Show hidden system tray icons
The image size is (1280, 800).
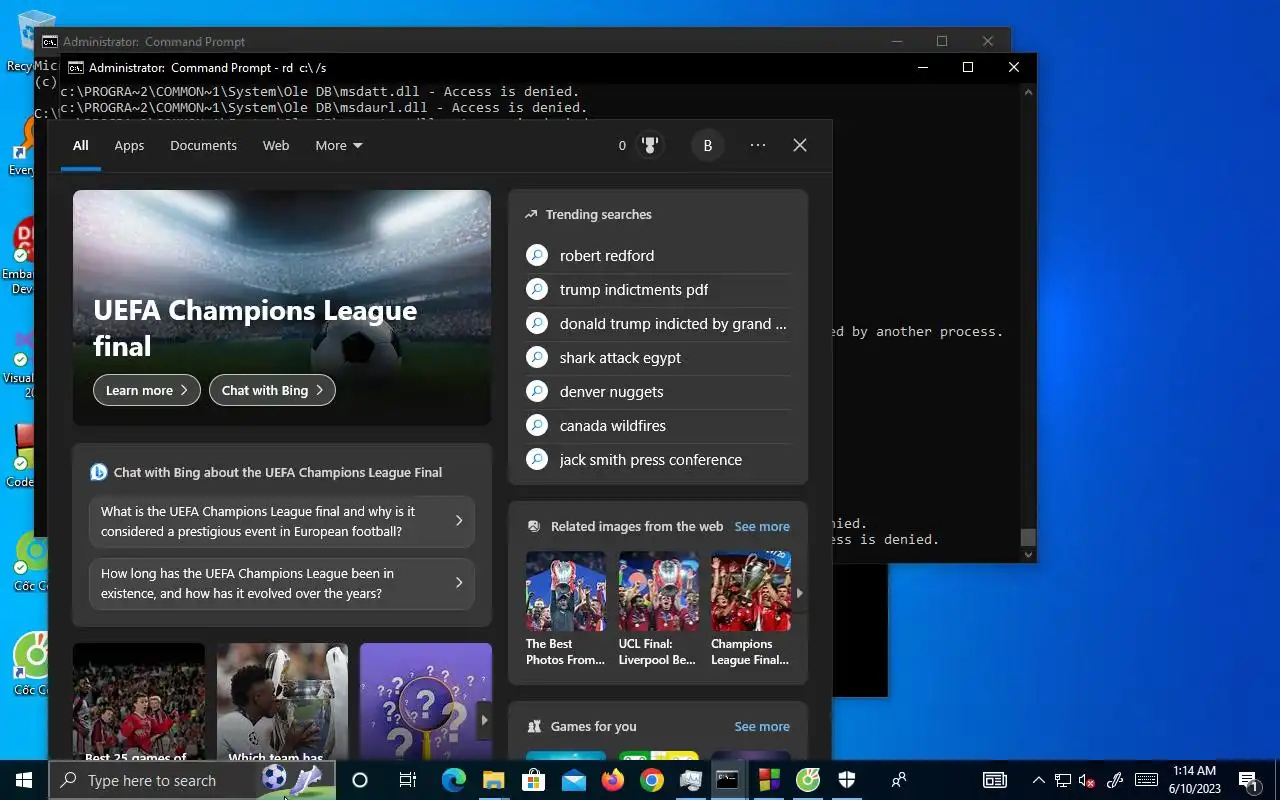point(1038,780)
